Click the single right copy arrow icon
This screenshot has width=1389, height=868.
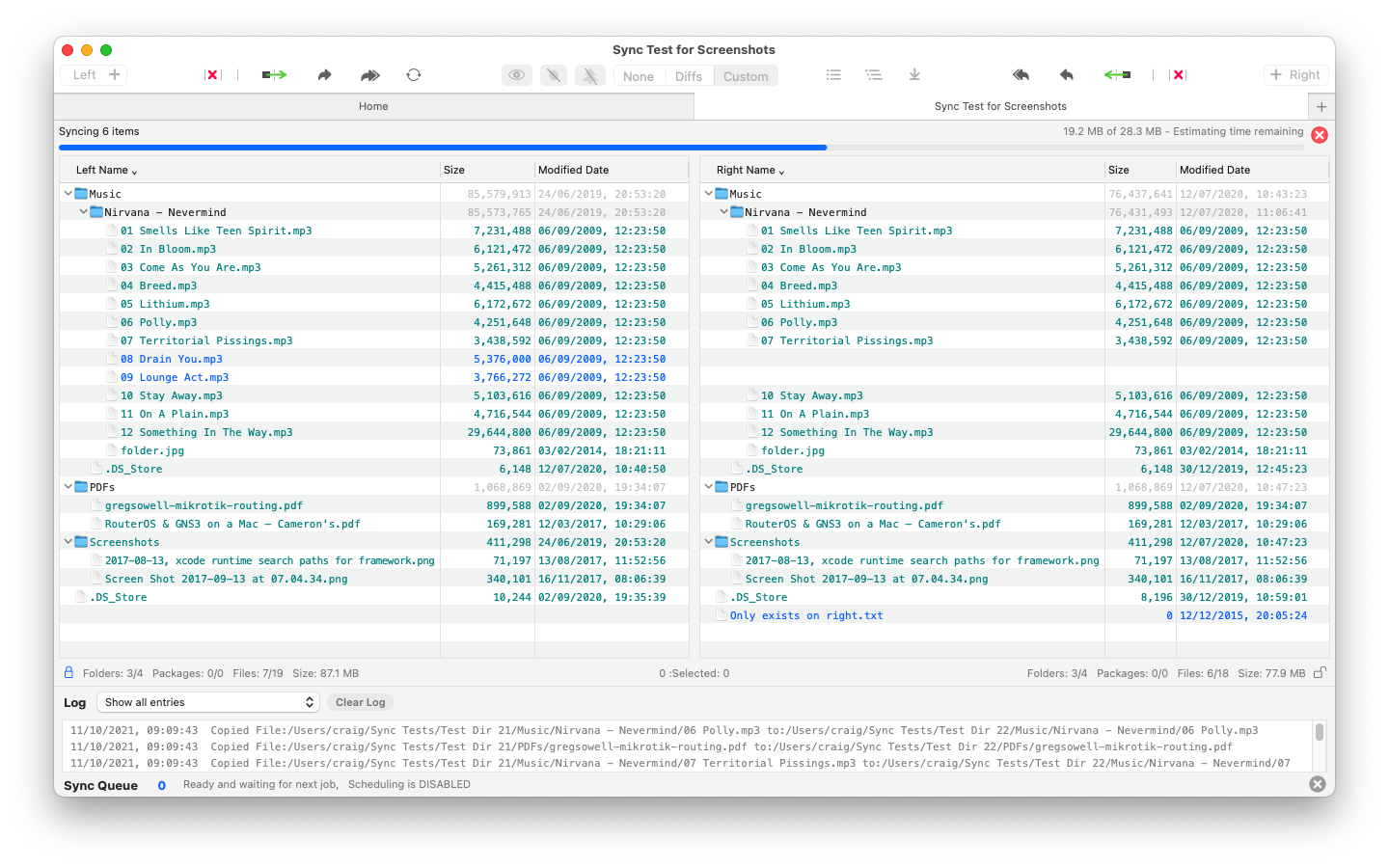324,75
